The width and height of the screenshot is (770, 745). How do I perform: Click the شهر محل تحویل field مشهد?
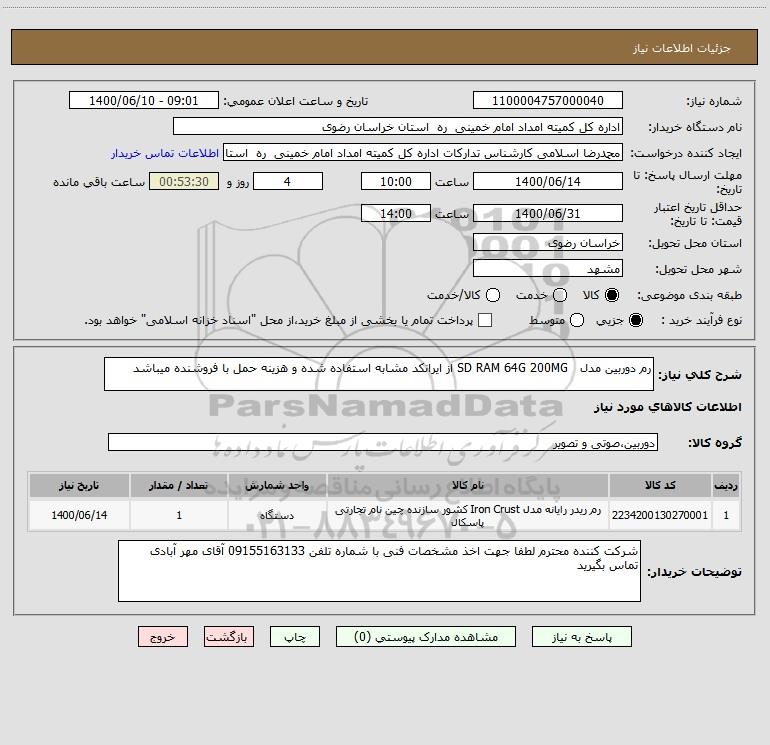[548, 269]
